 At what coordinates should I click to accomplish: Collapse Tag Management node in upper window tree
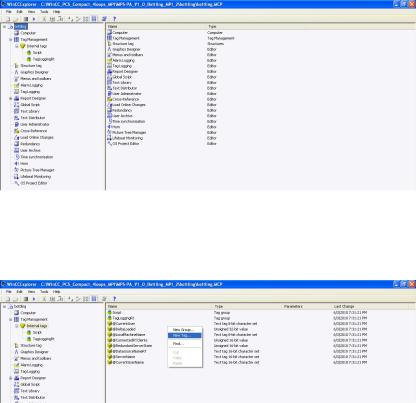pos(11,39)
